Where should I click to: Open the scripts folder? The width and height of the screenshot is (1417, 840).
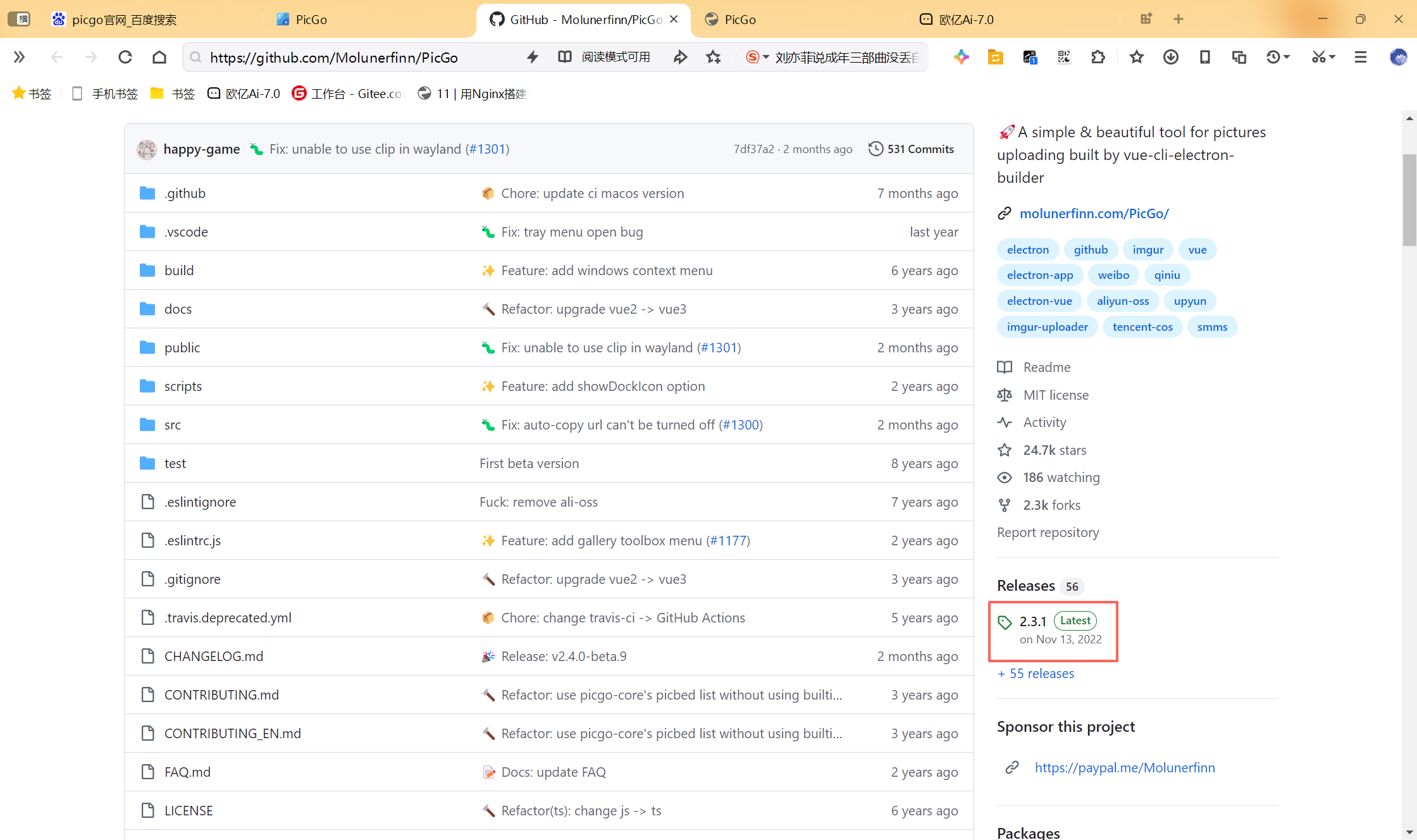tap(183, 386)
